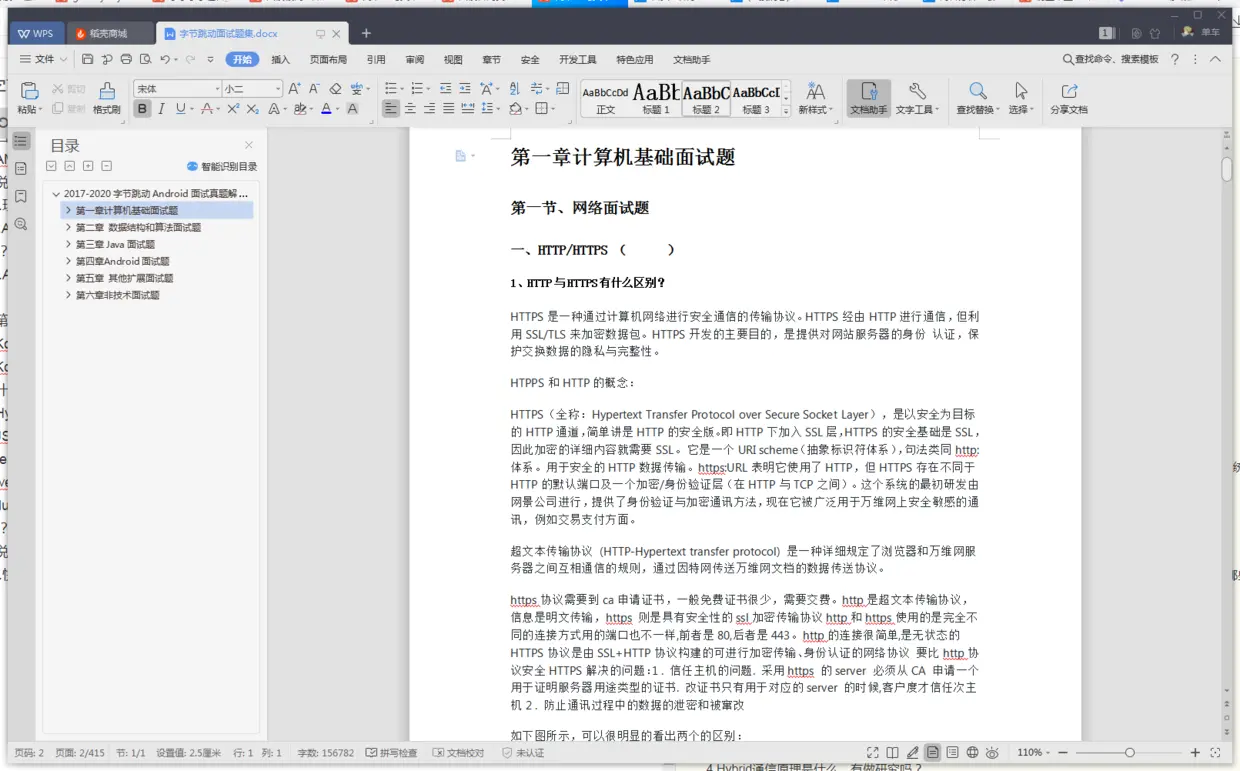Toggle Underline formatting
This screenshot has width=1240, height=771.
tap(181, 109)
